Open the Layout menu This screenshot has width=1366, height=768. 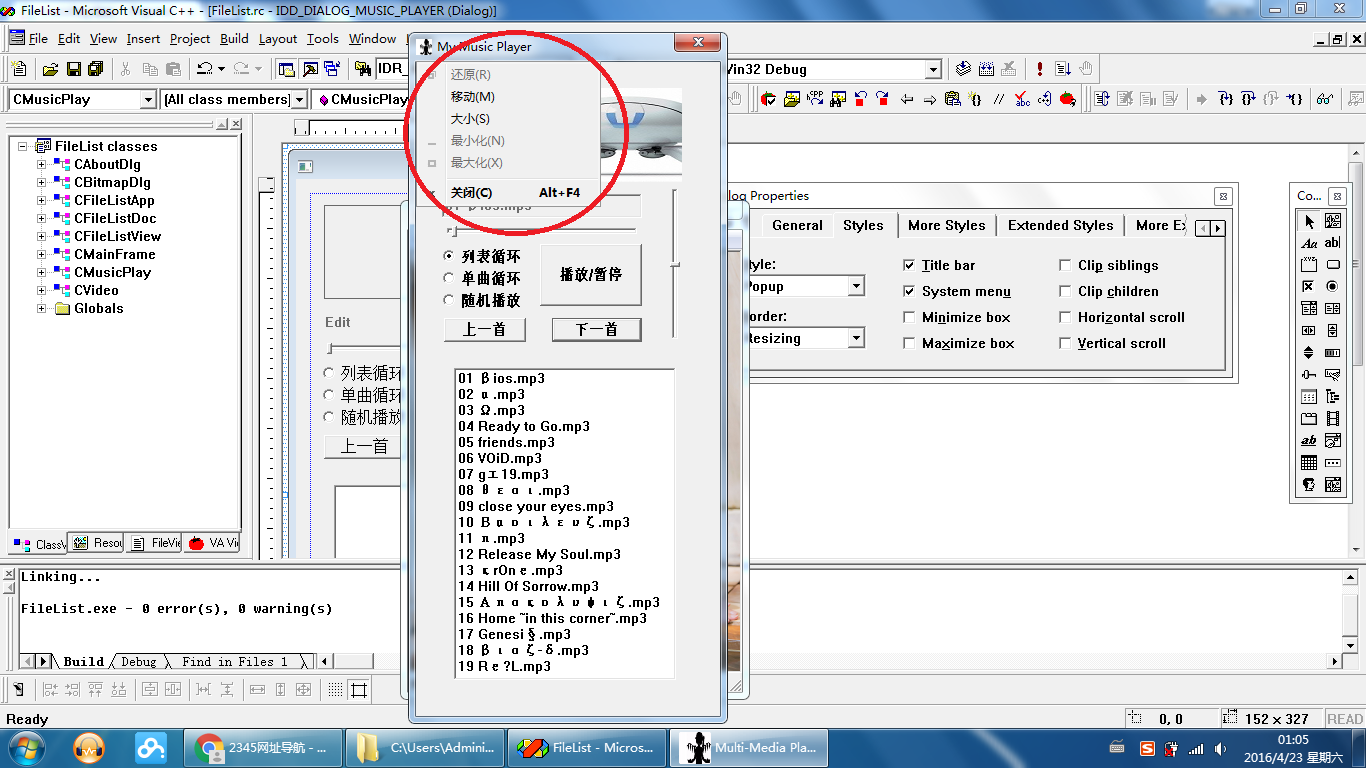[x=278, y=39]
